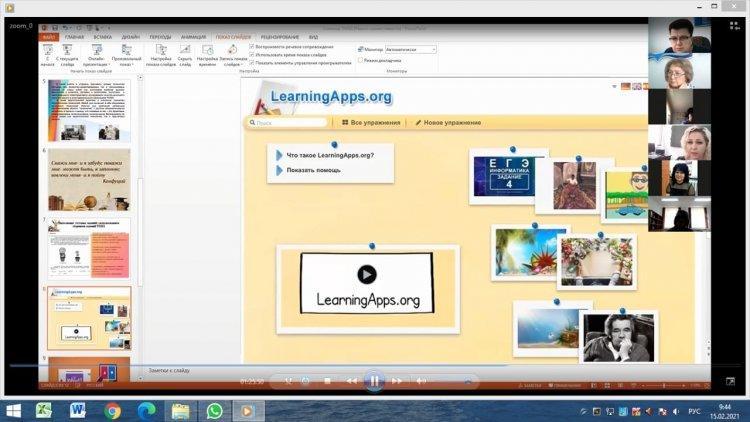The height and width of the screenshot is (422, 750).
Task: Open Windows Start menu
Action: pyautogui.click(x=13, y=411)
